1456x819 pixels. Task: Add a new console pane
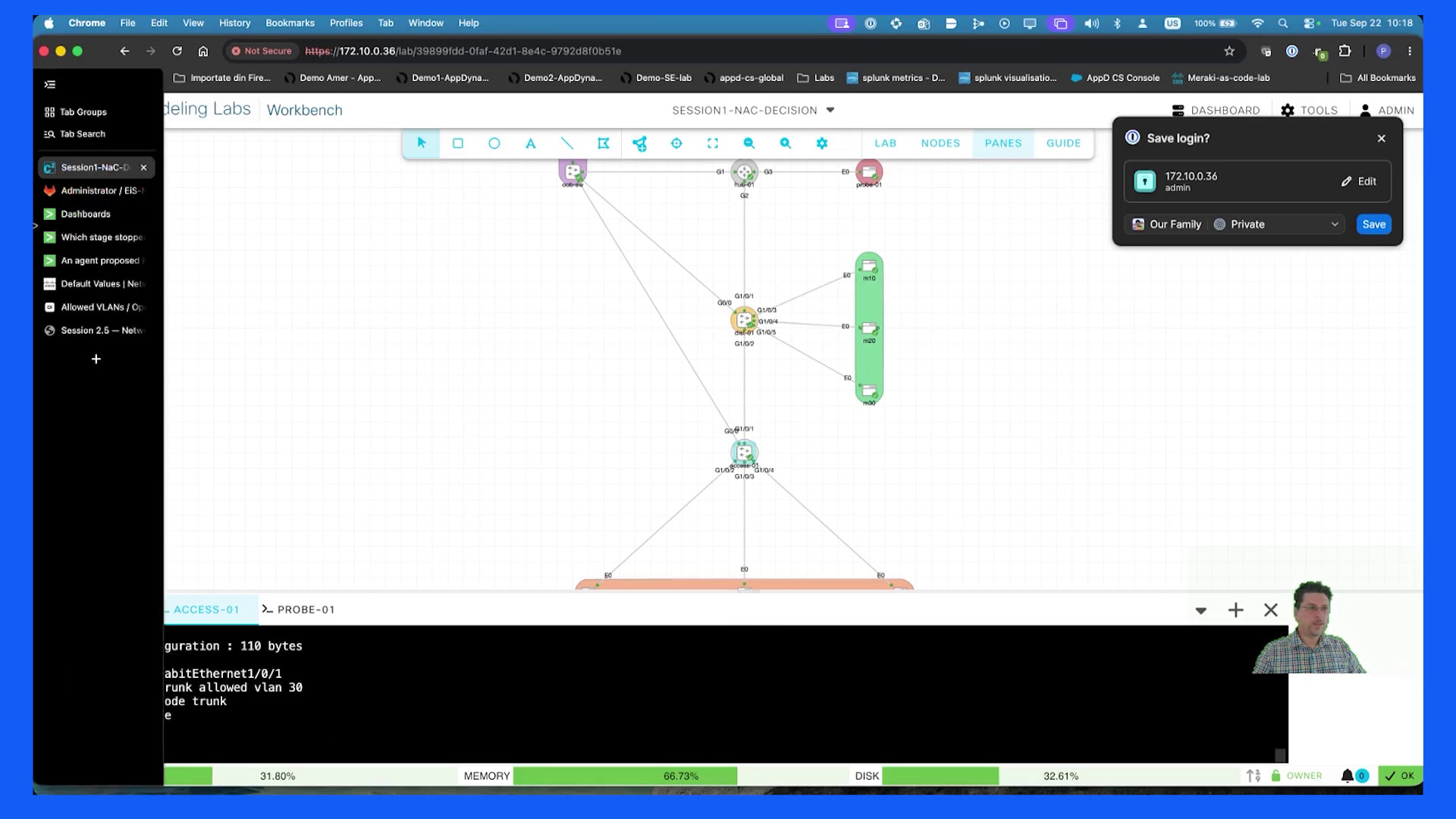[x=1235, y=610]
